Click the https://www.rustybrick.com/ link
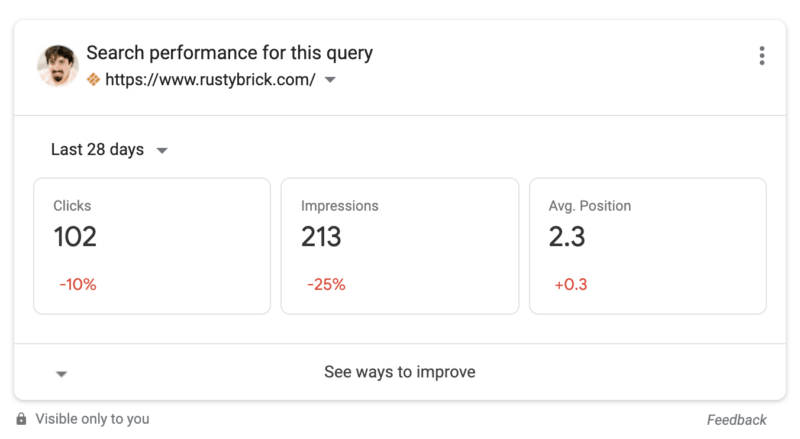Screen dimensions: 800x439 pos(208,80)
